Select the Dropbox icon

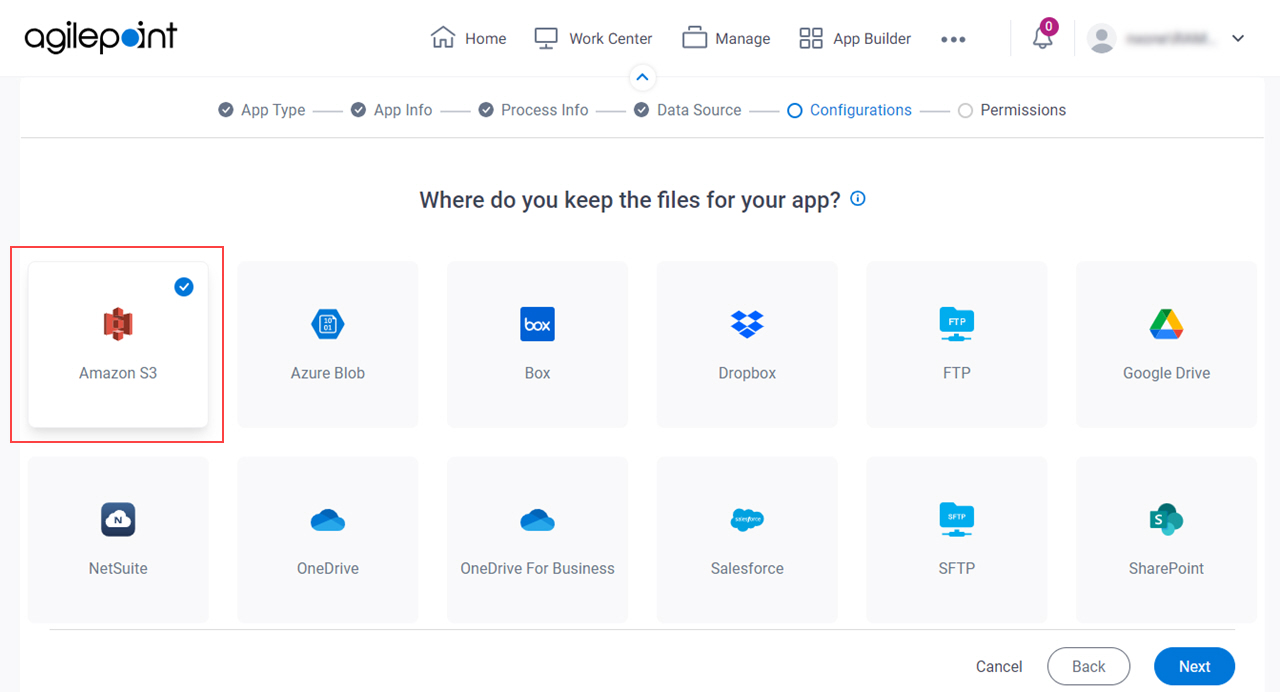747,324
